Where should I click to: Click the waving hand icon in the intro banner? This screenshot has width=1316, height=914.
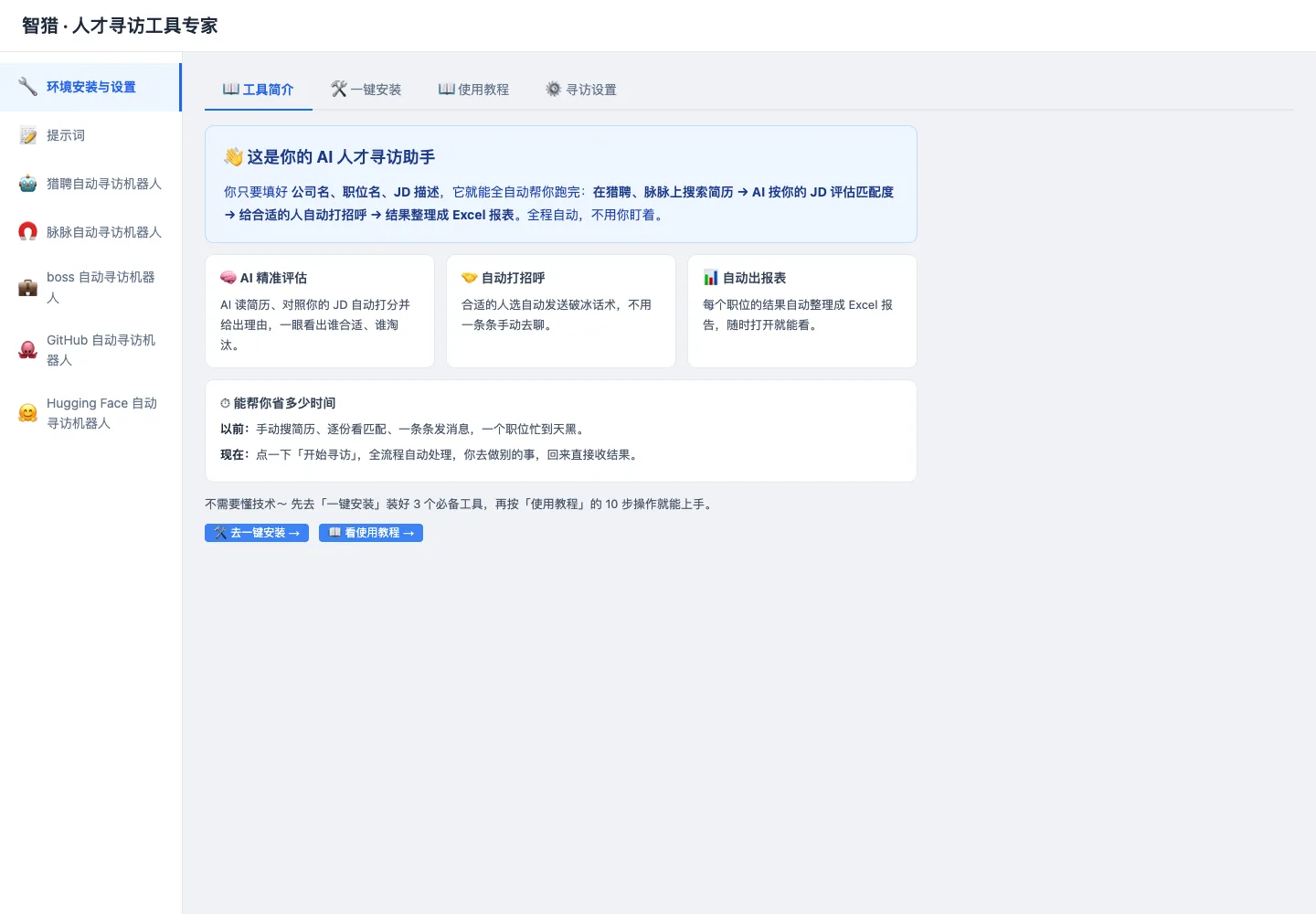point(234,157)
